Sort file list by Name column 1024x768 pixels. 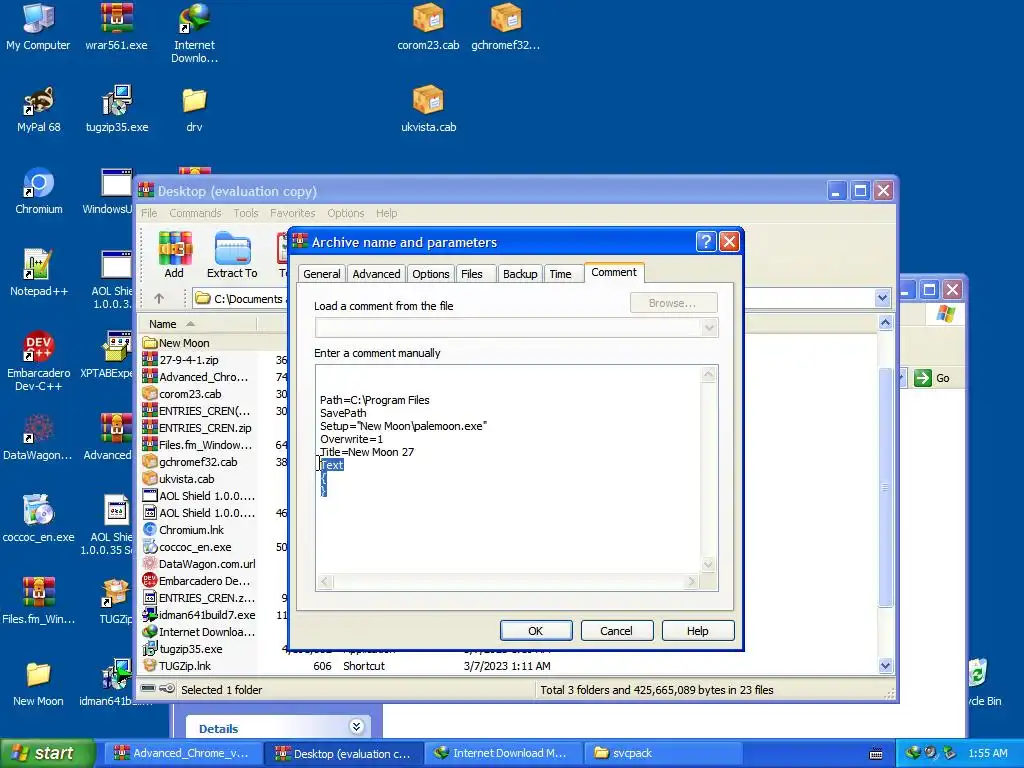coord(198,324)
